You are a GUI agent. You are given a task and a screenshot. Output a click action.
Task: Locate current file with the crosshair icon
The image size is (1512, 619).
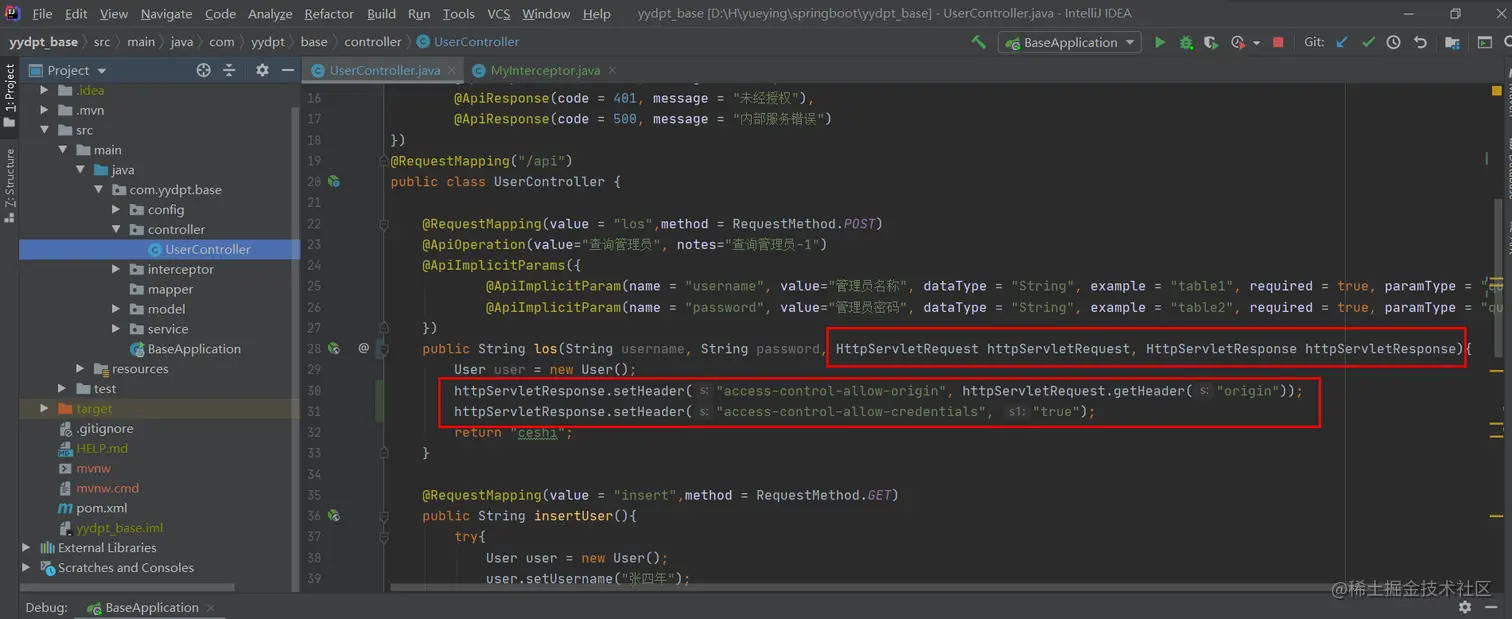204,70
